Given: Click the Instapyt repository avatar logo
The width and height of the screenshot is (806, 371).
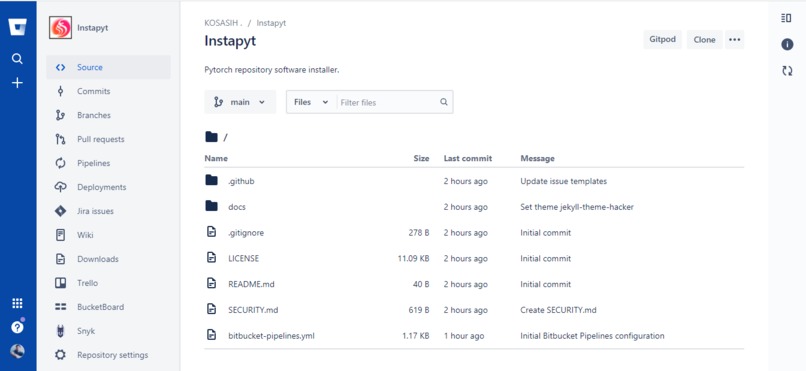Looking at the screenshot, I should (61, 28).
